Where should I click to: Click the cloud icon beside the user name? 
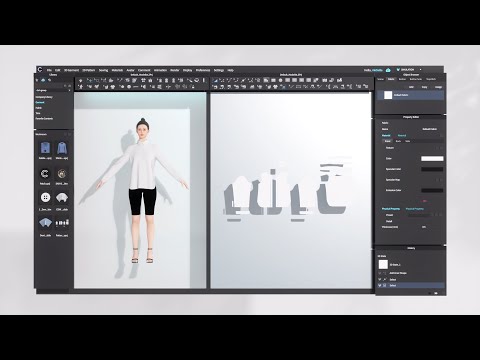[x=388, y=70]
